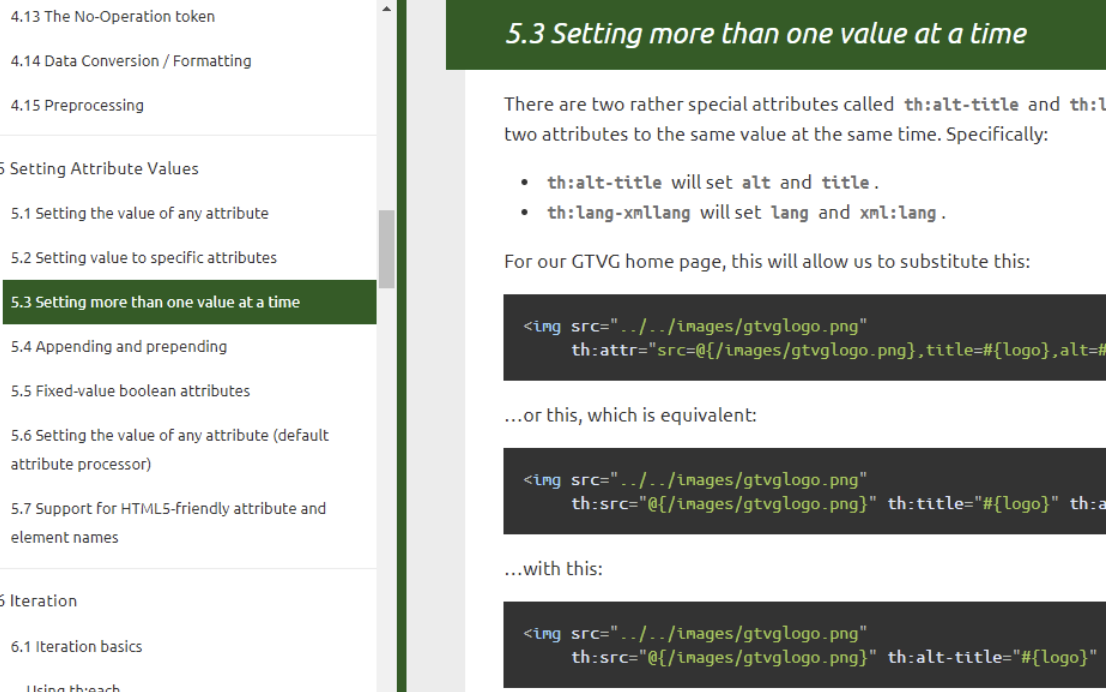
Task: Go to 4.14 Data Conversion / Formatting
Action: pos(130,61)
